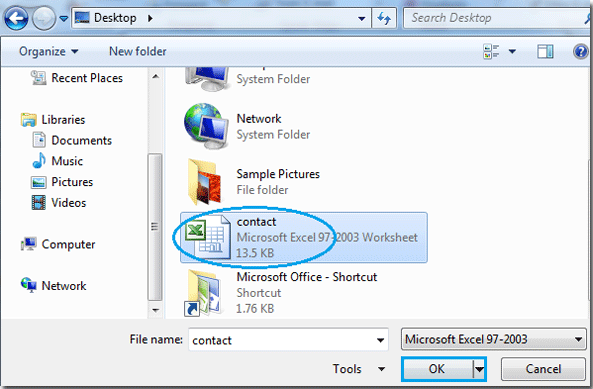Click the large Network globe icon in file list
The width and height of the screenshot is (593, 389).
pos(206,126)
